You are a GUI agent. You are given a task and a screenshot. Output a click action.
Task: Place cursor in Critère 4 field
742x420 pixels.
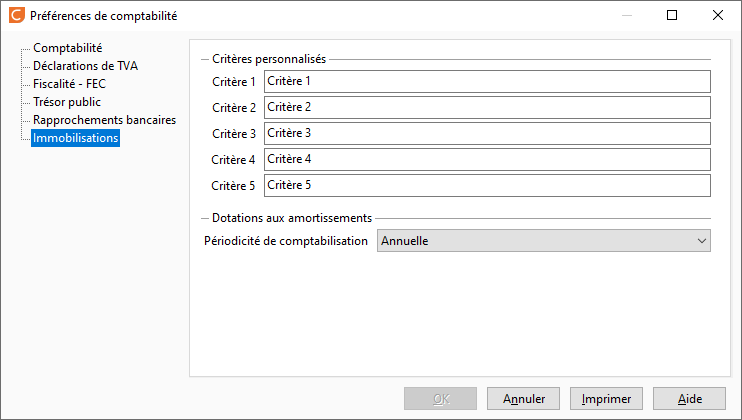tap(487, 159)
